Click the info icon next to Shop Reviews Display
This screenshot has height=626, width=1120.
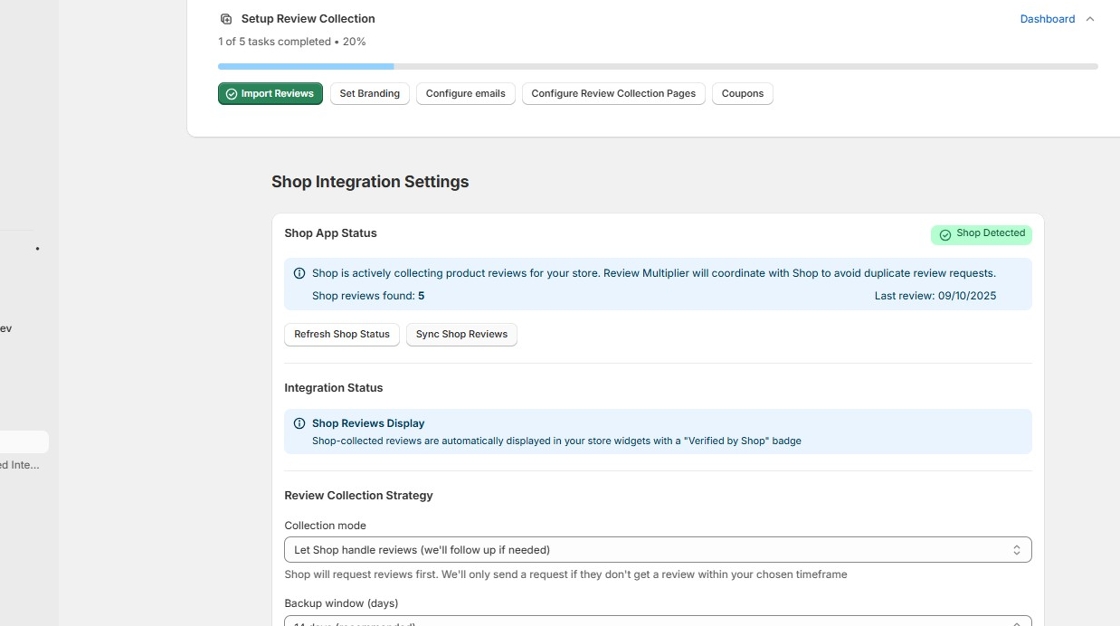[300, 422]
